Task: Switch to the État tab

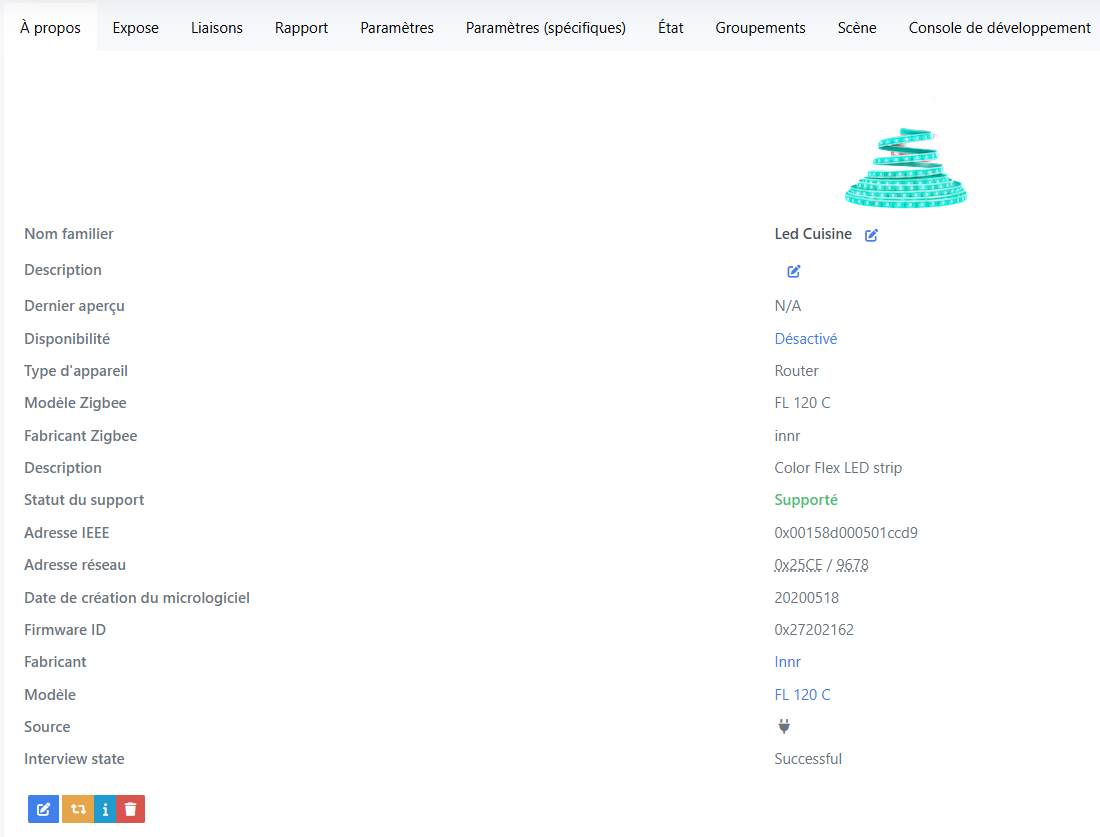Action: pos(671,27)
